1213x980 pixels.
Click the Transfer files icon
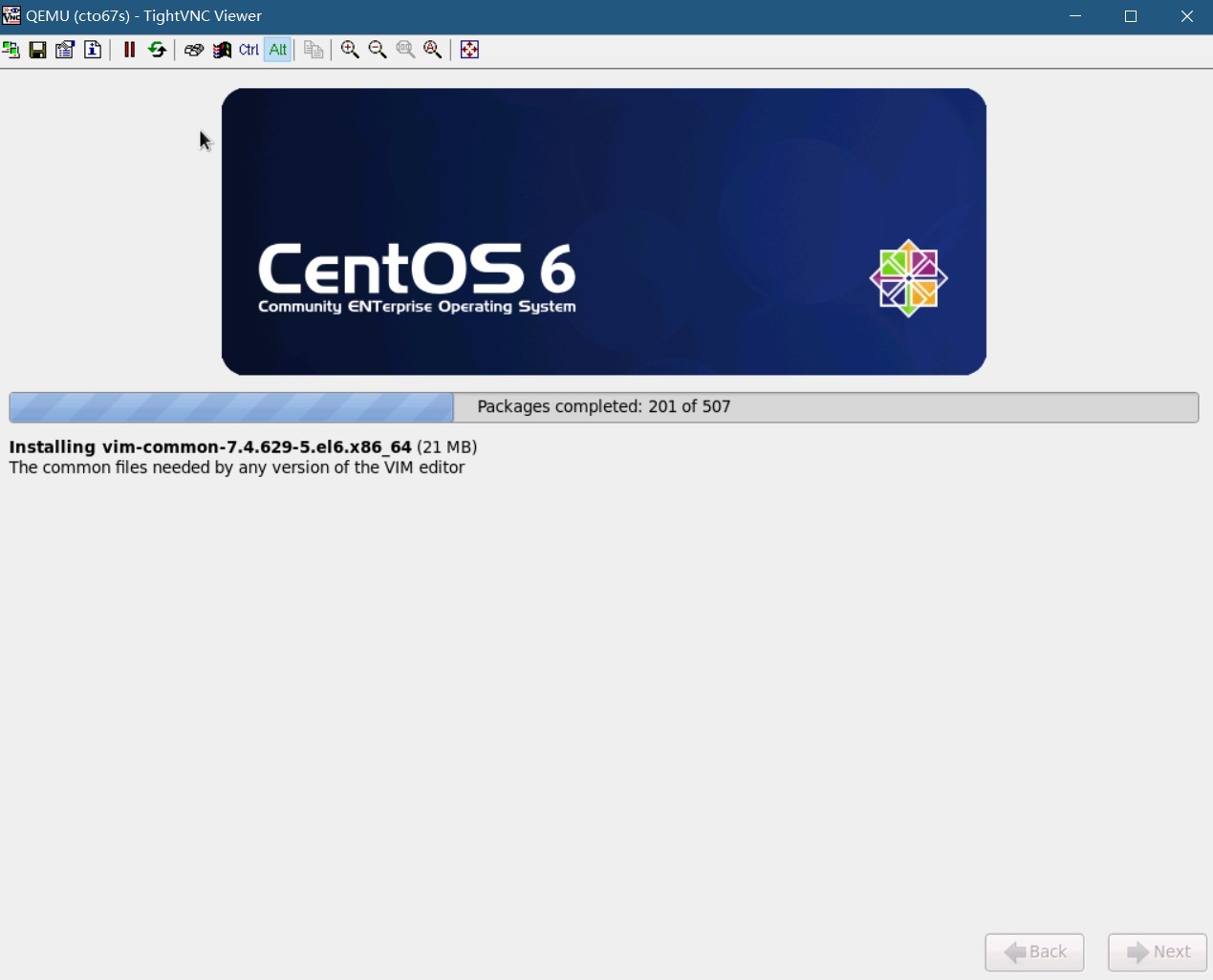click(314, 50)
